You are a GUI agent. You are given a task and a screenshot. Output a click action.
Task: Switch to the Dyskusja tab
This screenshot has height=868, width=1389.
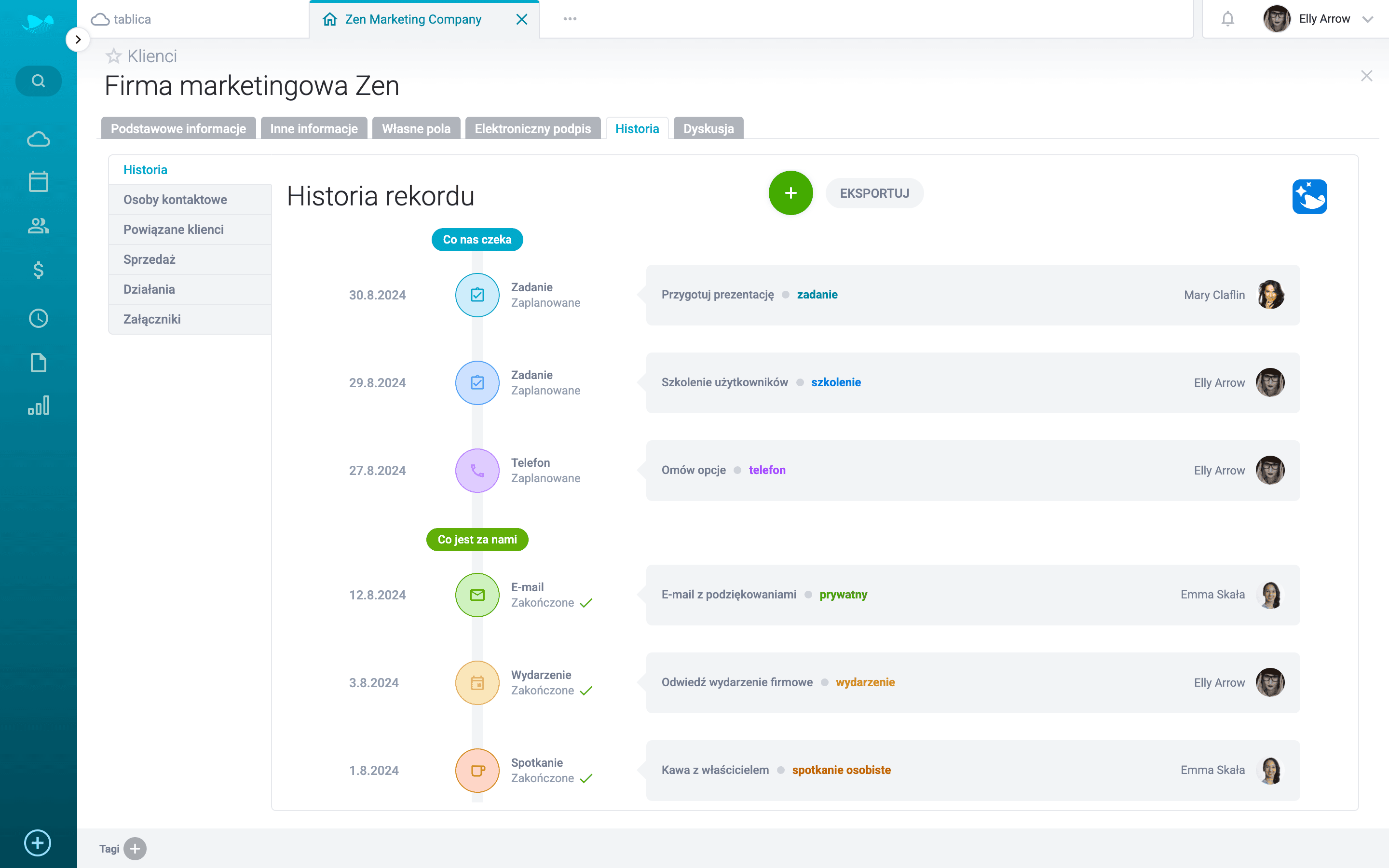tap(708, 128)
